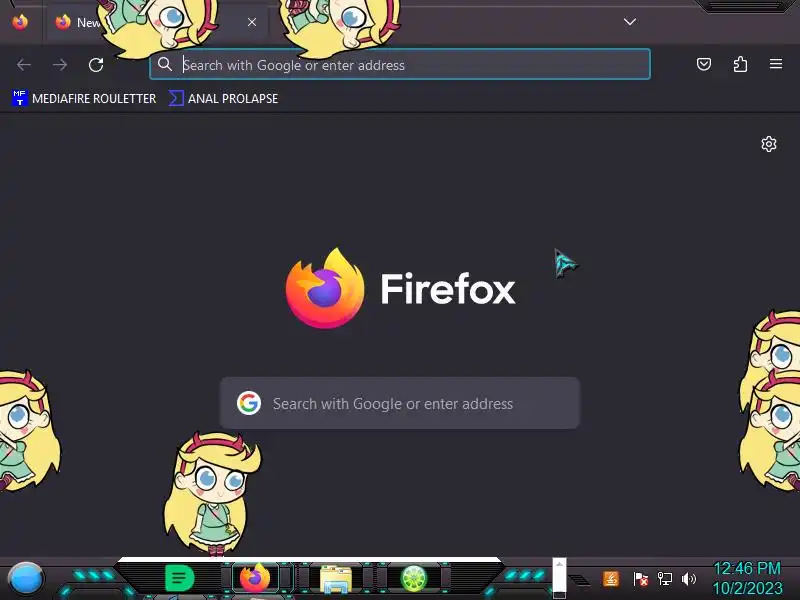Reload the current page
Viewport: 800px width, 600px height.
(96, 65)
